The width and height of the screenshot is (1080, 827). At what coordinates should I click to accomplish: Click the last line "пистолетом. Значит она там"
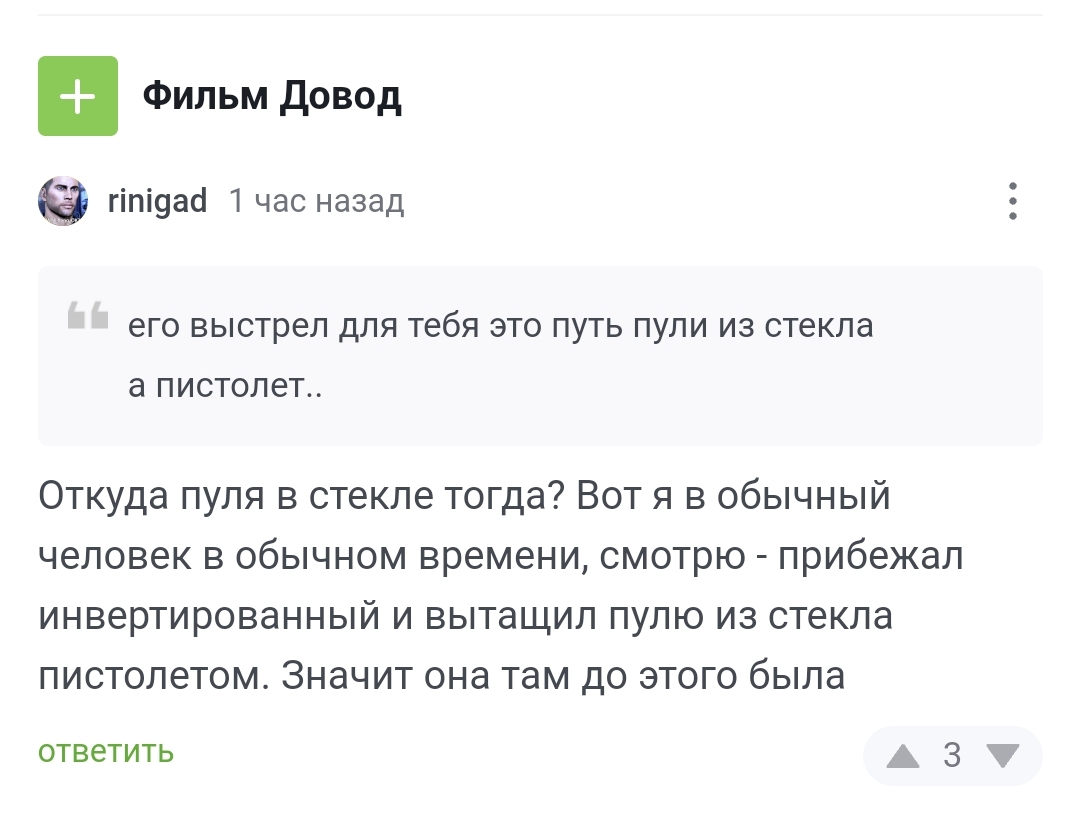442,676
